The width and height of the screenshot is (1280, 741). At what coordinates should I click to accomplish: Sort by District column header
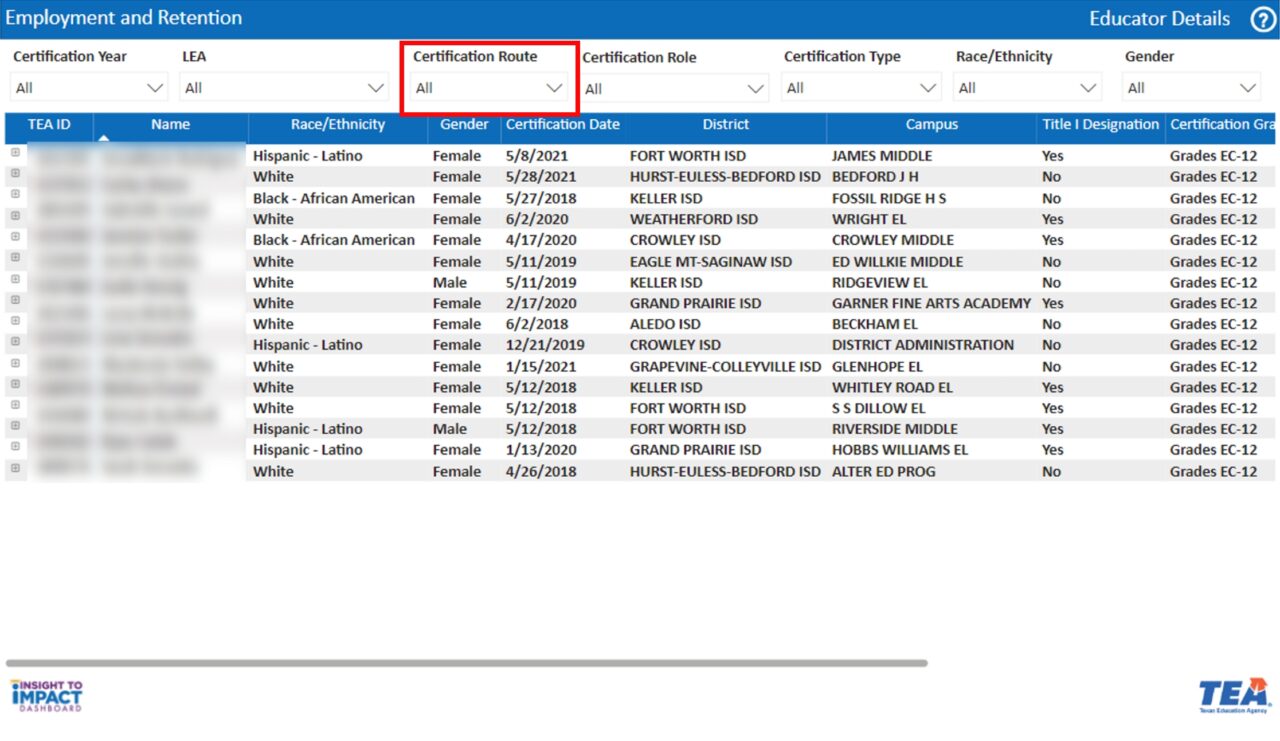(726, 125)
